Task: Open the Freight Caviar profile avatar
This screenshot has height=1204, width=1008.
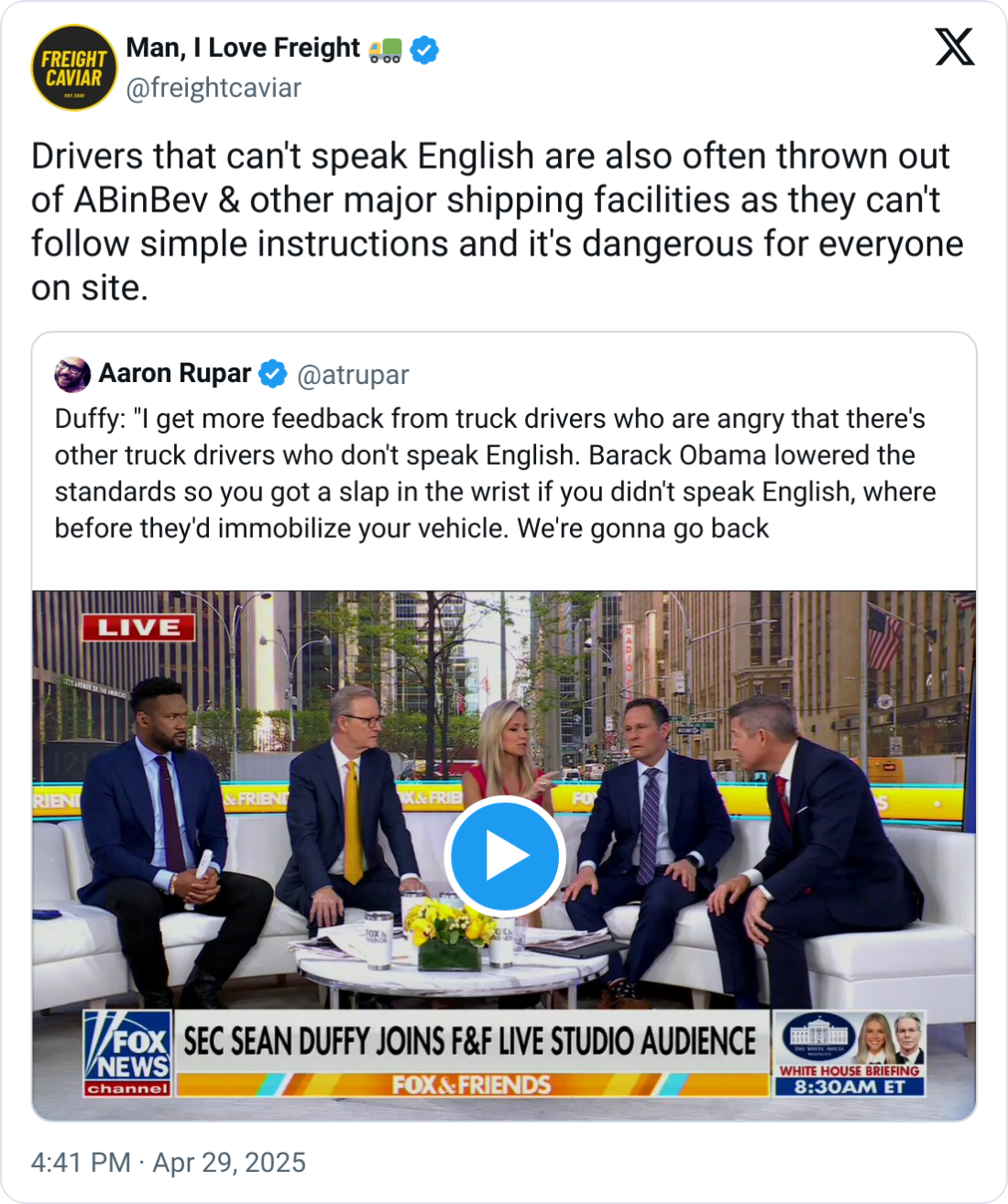Action: point(74,67)
